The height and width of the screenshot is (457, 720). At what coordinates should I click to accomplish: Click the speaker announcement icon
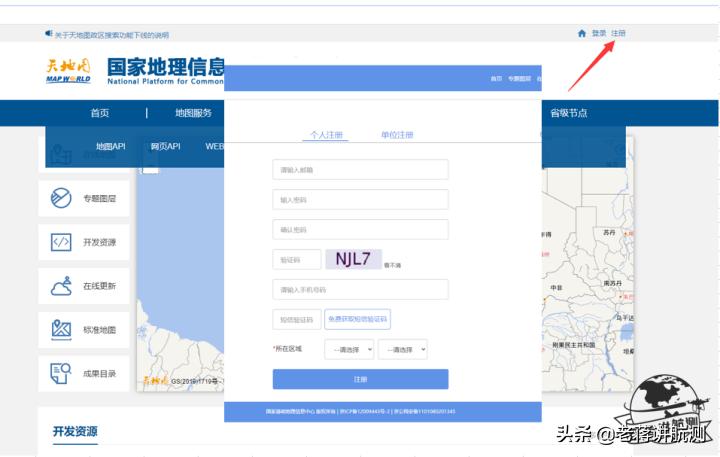tap(49, 34)
